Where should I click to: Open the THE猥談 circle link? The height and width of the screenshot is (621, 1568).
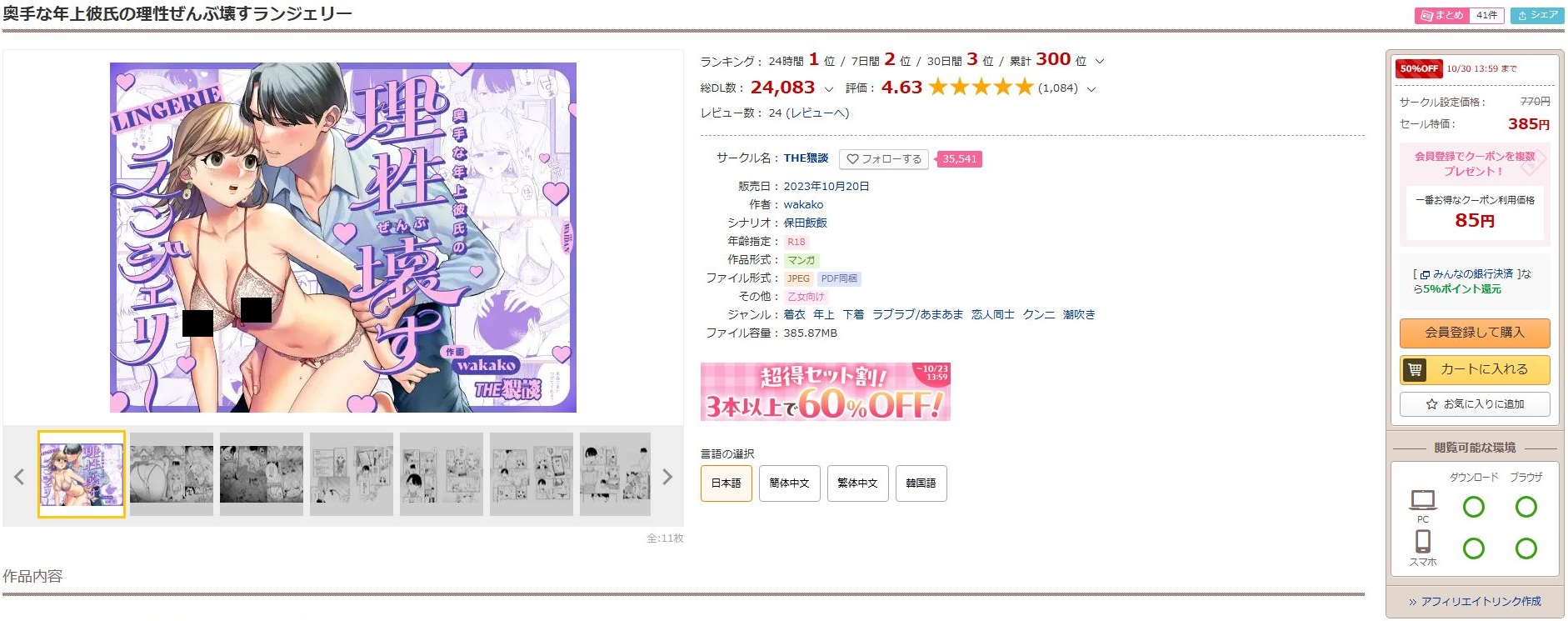[x=806, y=158]
